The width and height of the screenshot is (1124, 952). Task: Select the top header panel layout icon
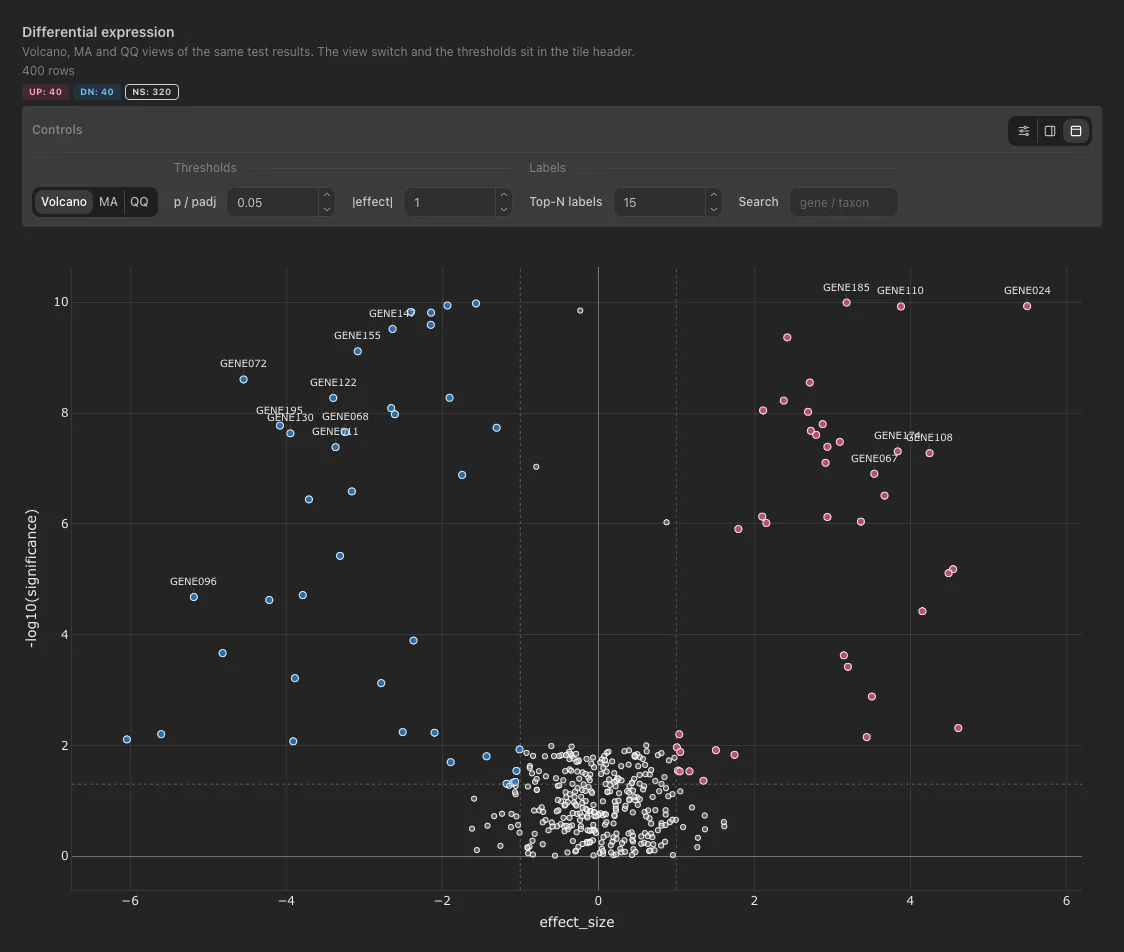click(x=1076, y=131)
